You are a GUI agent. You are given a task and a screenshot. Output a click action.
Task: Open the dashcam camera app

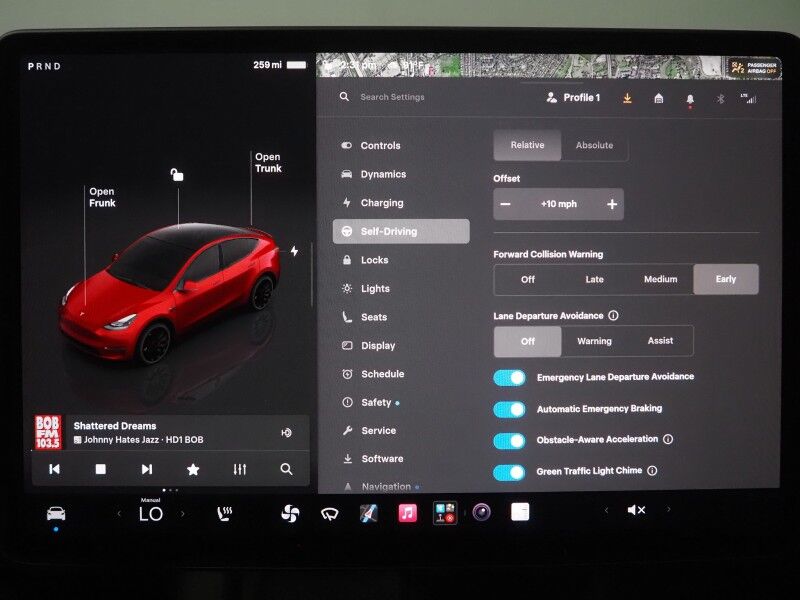pos(481,512)
